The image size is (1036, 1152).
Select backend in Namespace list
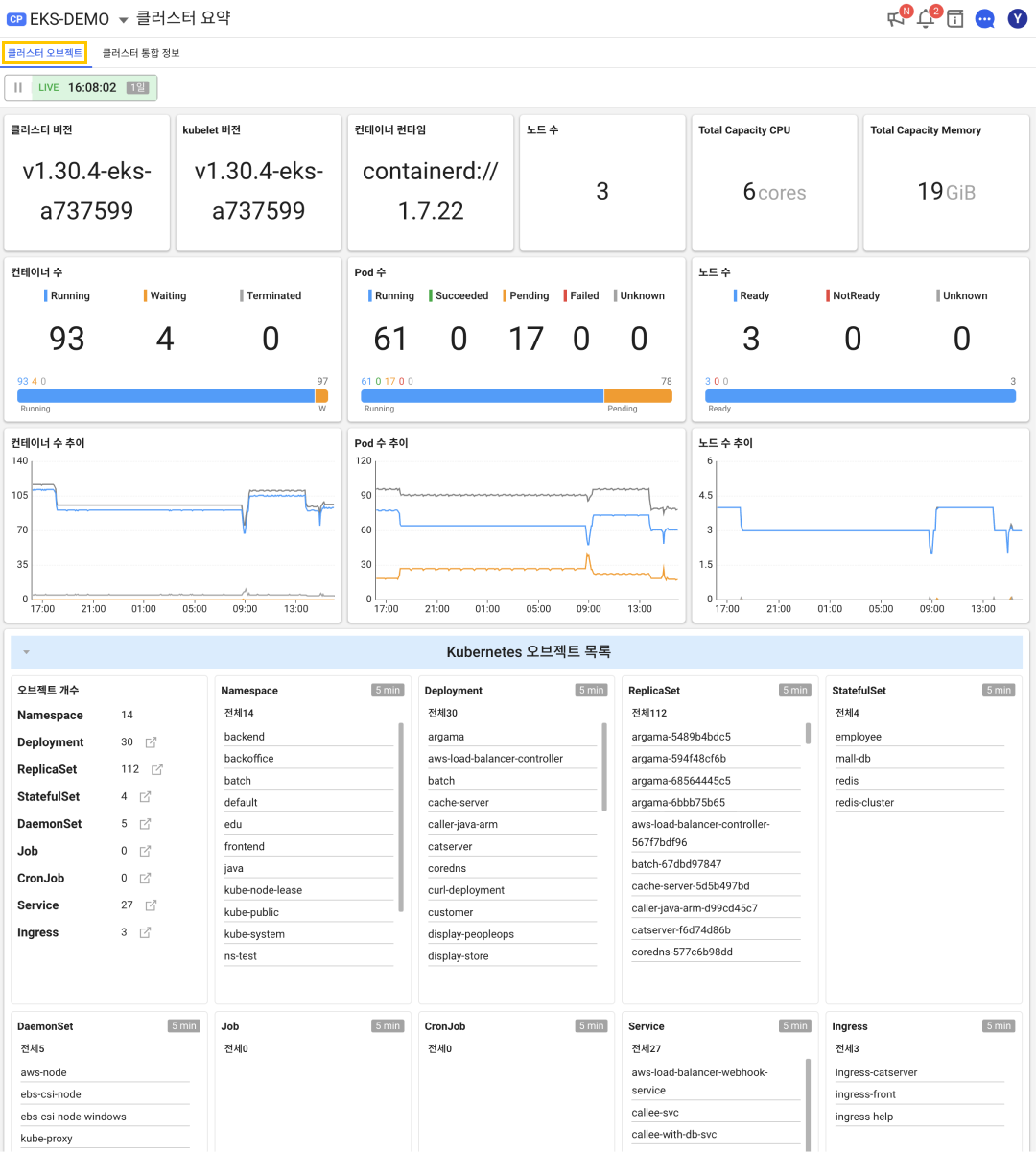pyautogui.click(x=308, y=737)
